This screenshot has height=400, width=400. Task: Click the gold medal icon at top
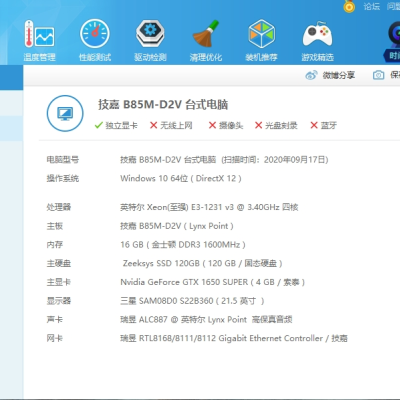(x=349, y=6)
